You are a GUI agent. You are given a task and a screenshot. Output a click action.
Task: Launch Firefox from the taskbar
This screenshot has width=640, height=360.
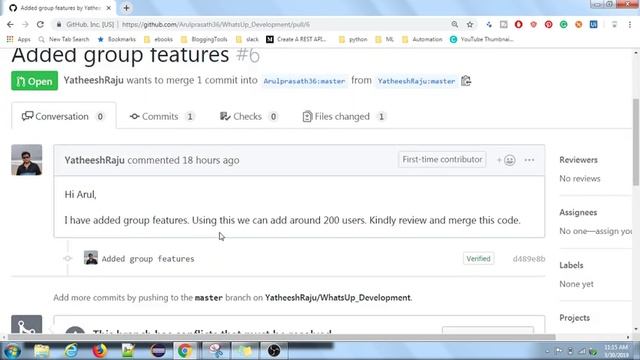[99, 351]
